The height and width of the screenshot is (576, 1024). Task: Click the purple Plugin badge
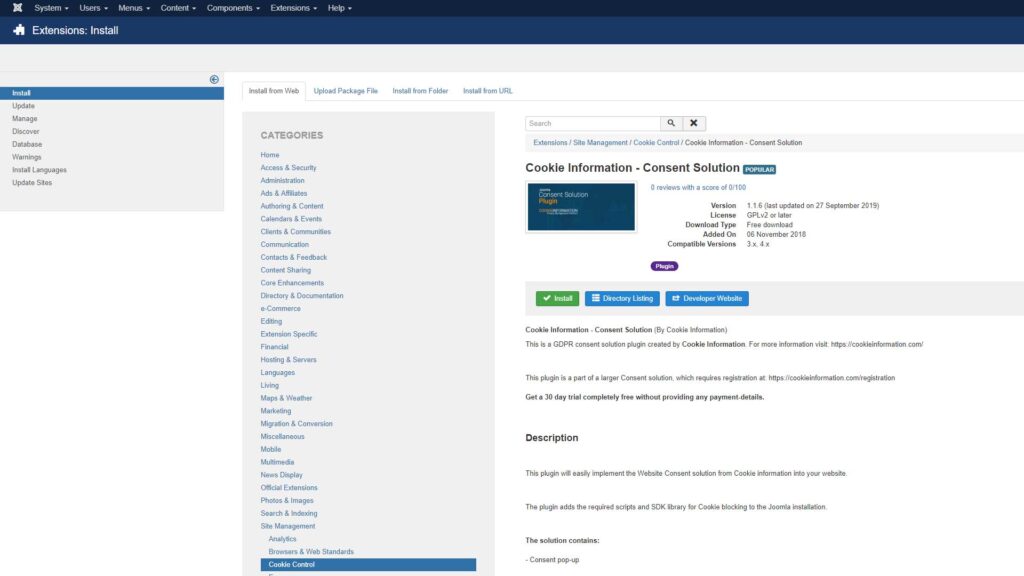point(664,266)
